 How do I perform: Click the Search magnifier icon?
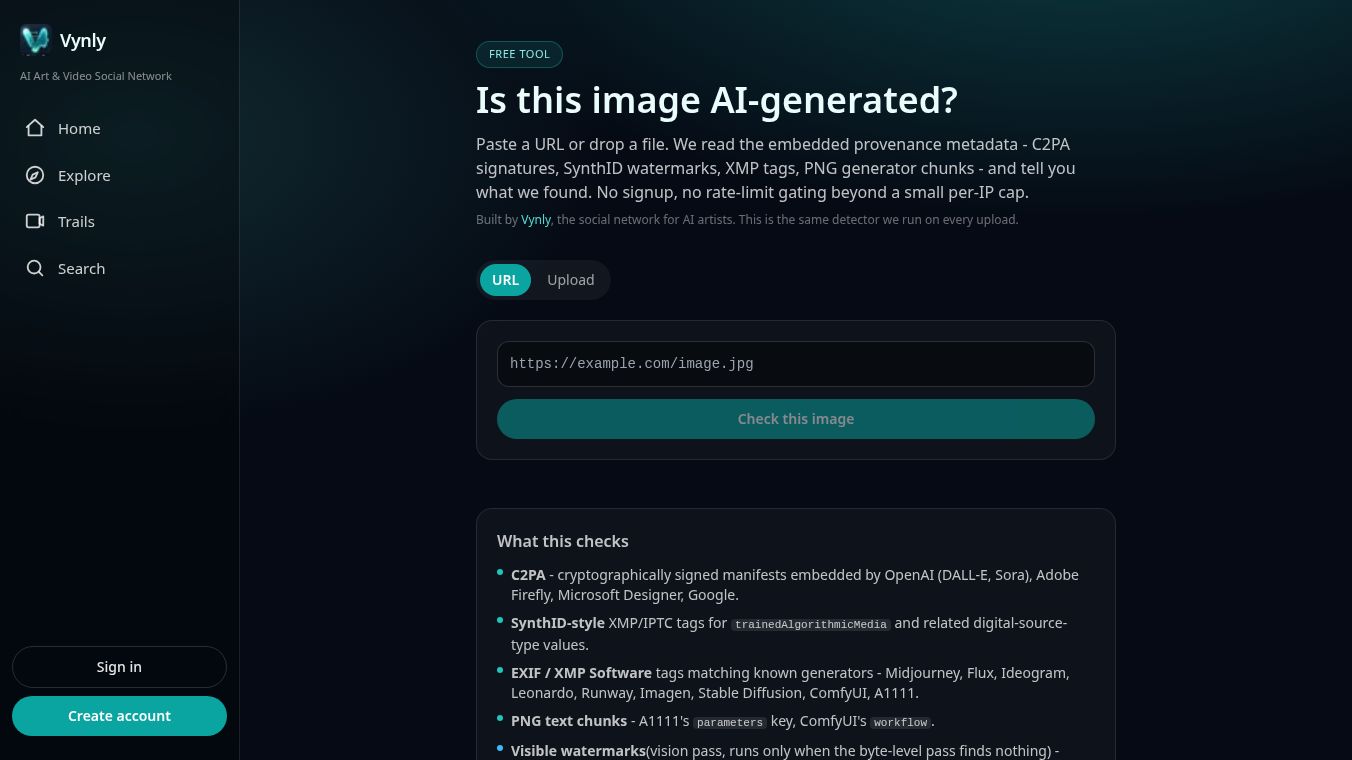point(35,268)
